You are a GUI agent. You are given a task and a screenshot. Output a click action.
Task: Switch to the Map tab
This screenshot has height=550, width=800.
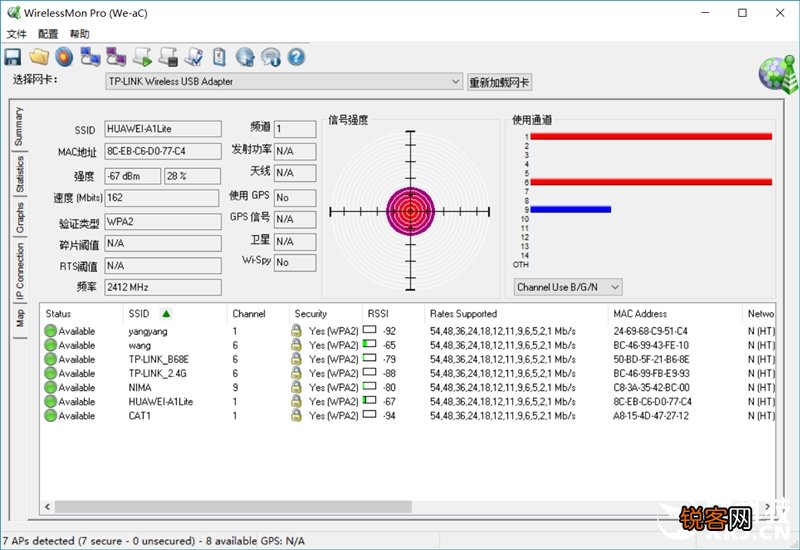click(x=19, y=318)
